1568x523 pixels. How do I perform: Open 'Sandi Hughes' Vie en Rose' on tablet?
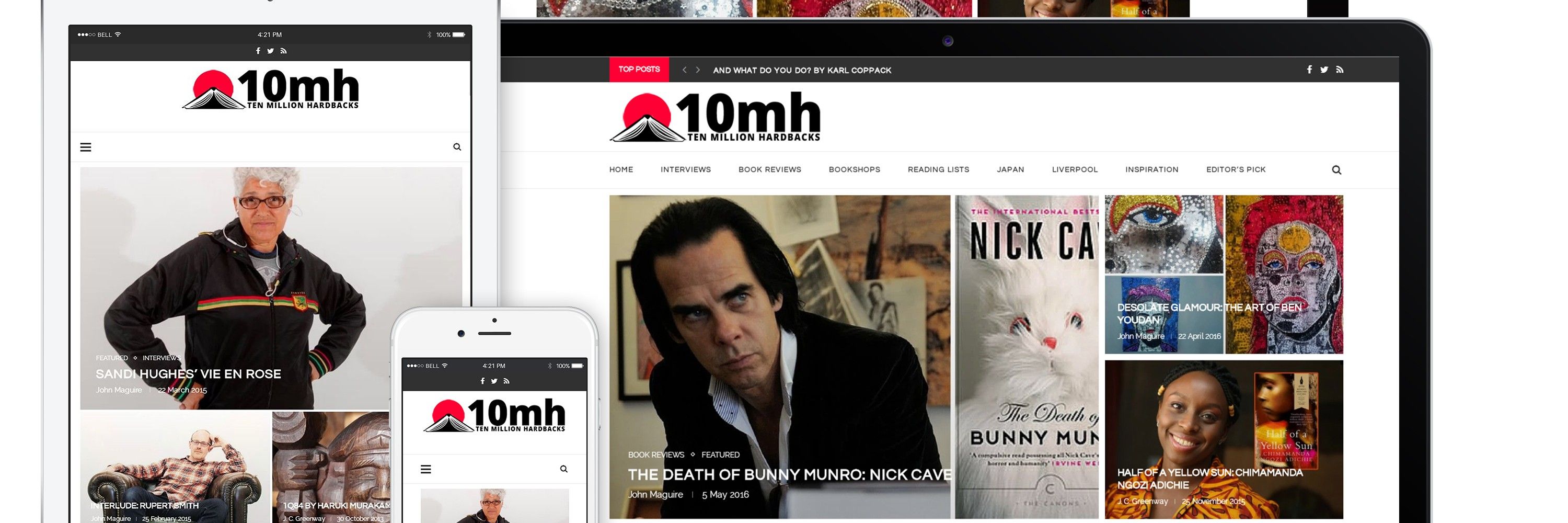click(188, 374)
